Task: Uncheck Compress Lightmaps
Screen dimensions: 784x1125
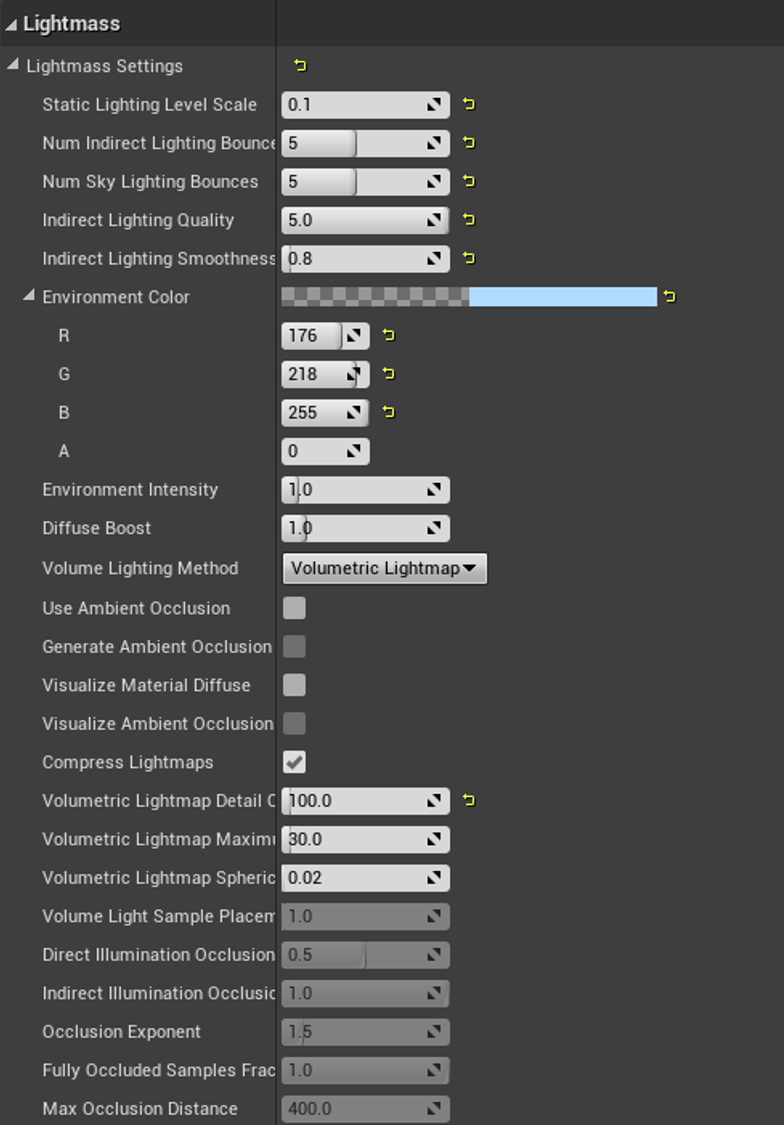Action: (x=294, y=762)
